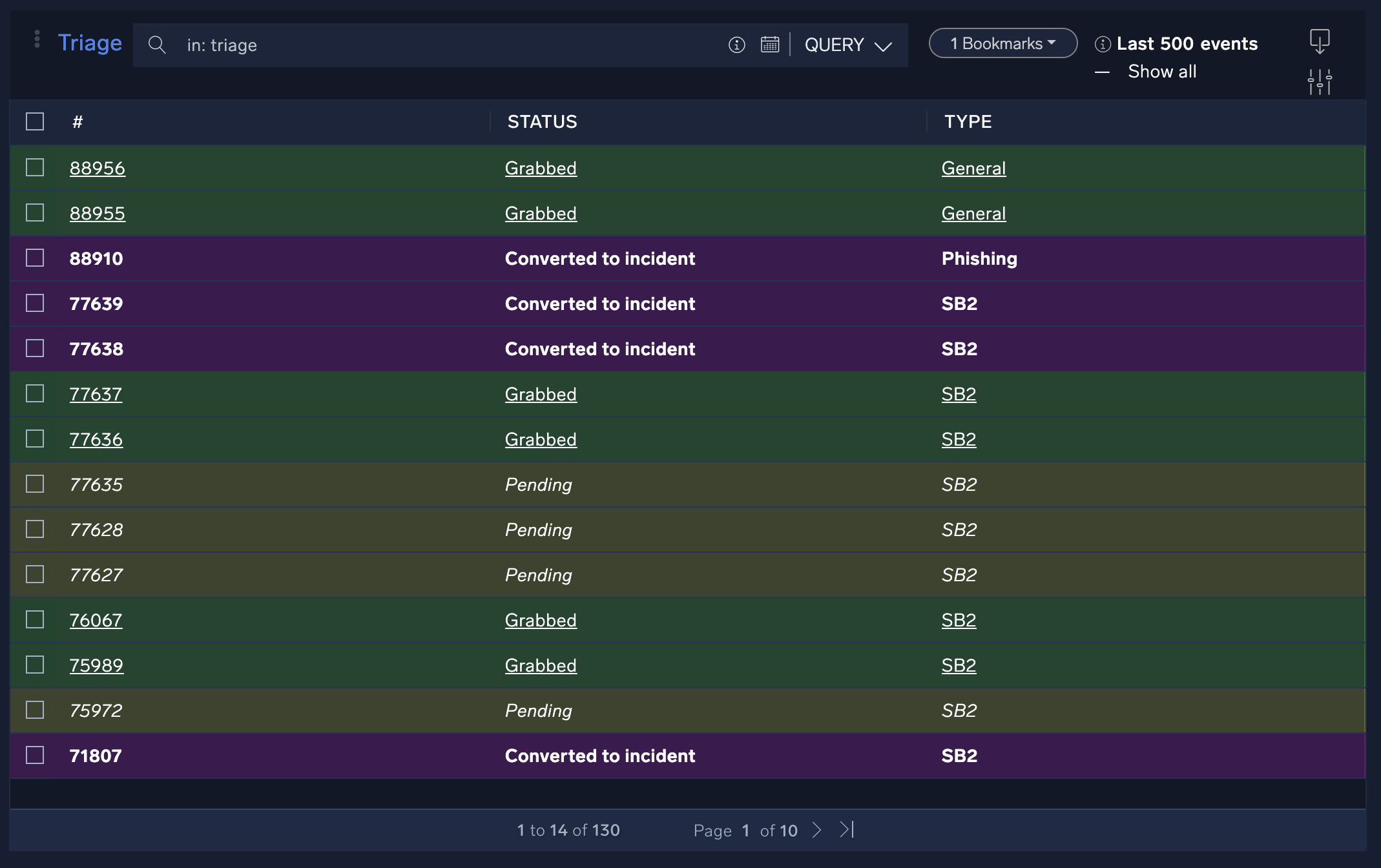1381x868 pixels.
Task: Toggle the header row checkbox
Action: click(x=35, y=122)
